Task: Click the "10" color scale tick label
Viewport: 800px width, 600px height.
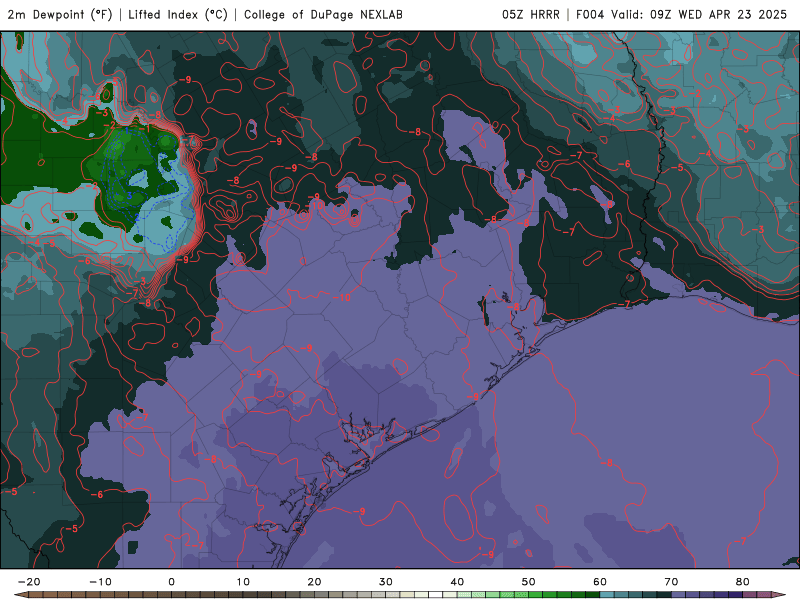Action: (x=243, y=582)
